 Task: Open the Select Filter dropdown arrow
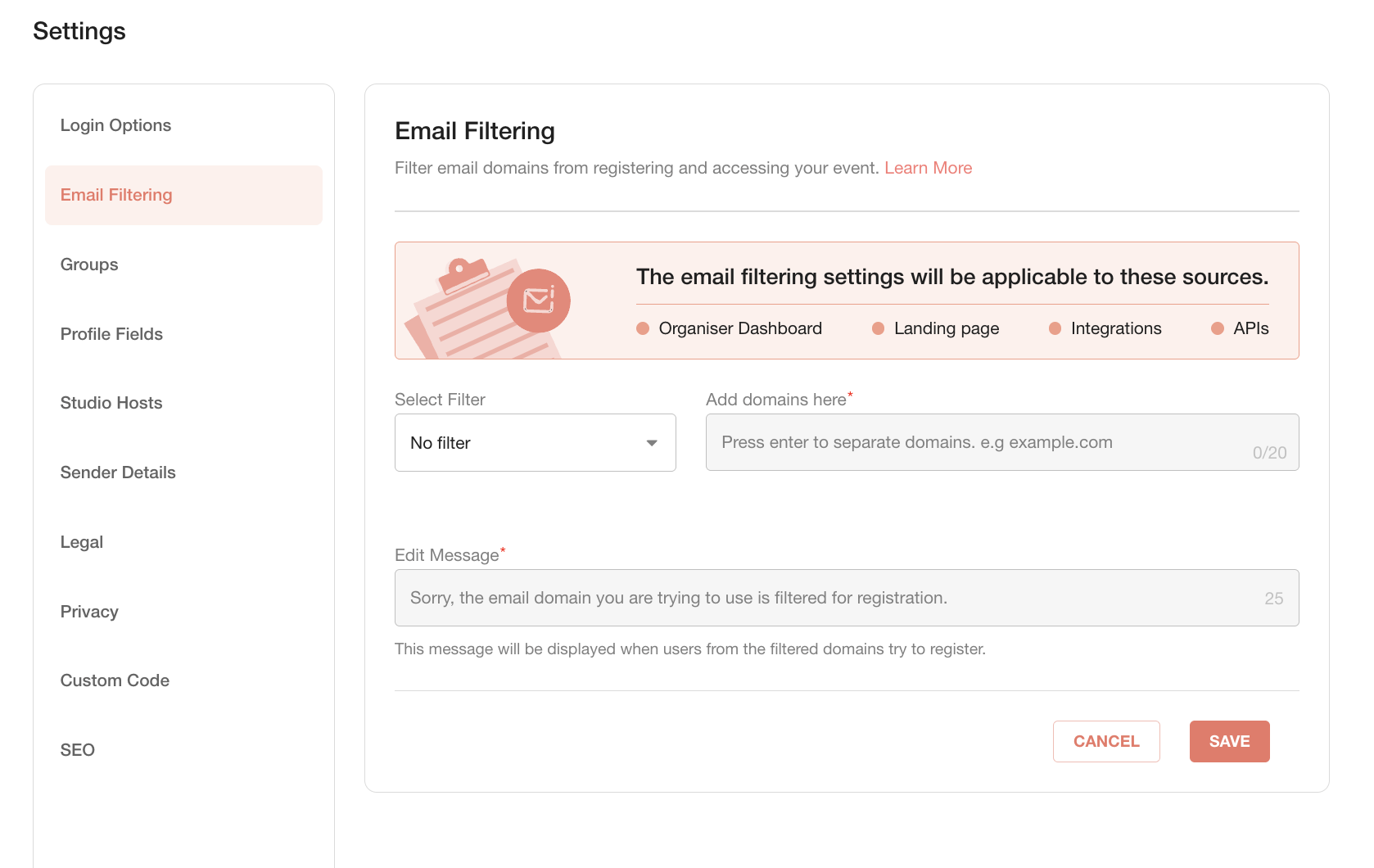(652, 443)
